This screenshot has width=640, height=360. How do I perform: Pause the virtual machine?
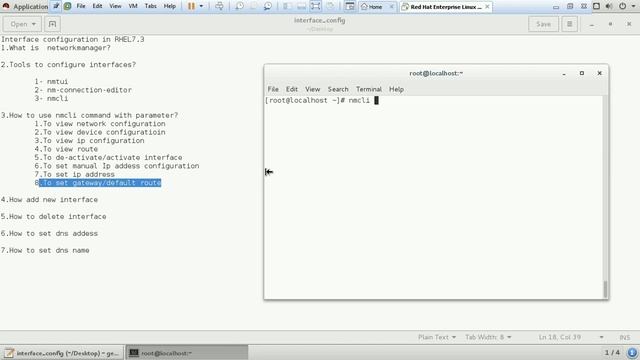(x=191, y=6)
